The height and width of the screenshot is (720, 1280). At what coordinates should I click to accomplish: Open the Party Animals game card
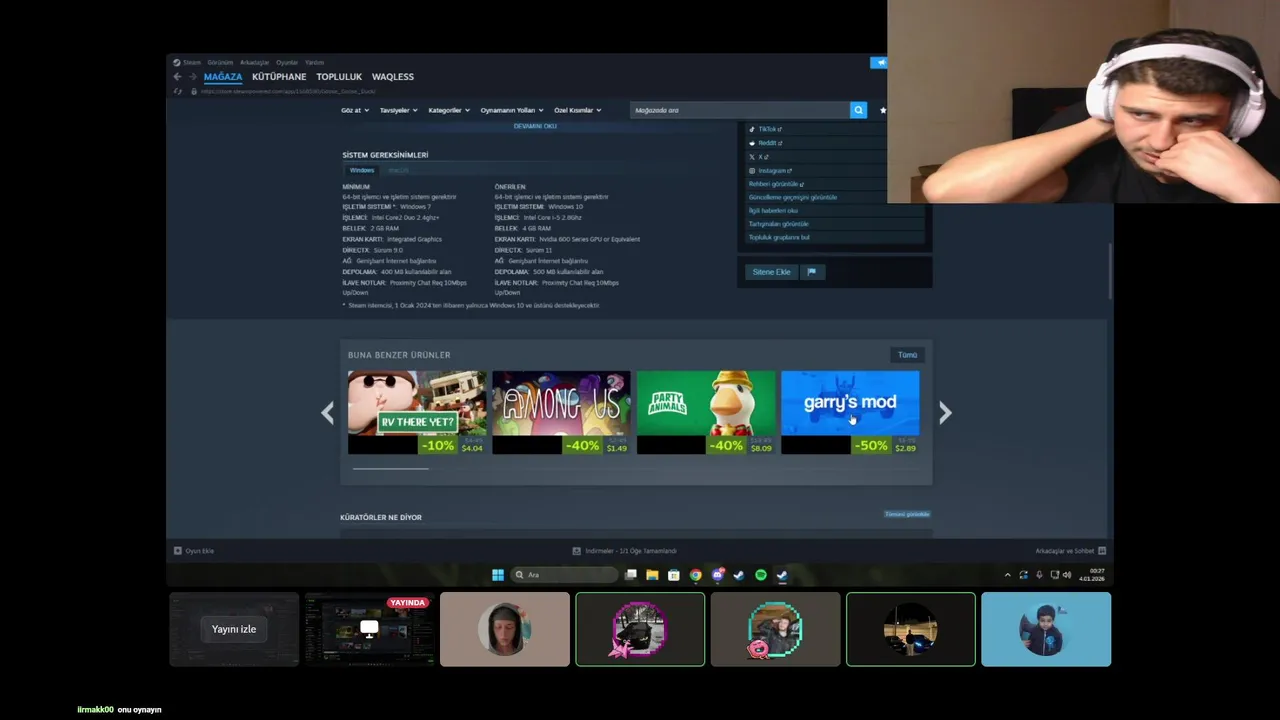coord(706,412)
